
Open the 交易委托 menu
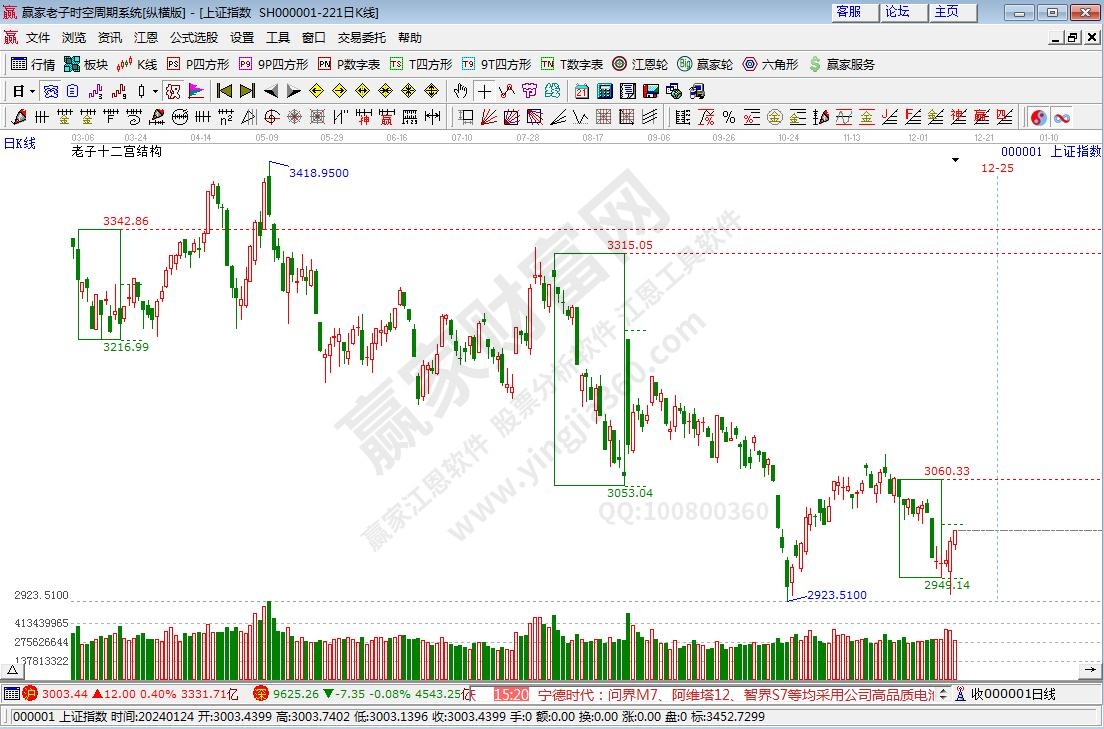[361, 38]
